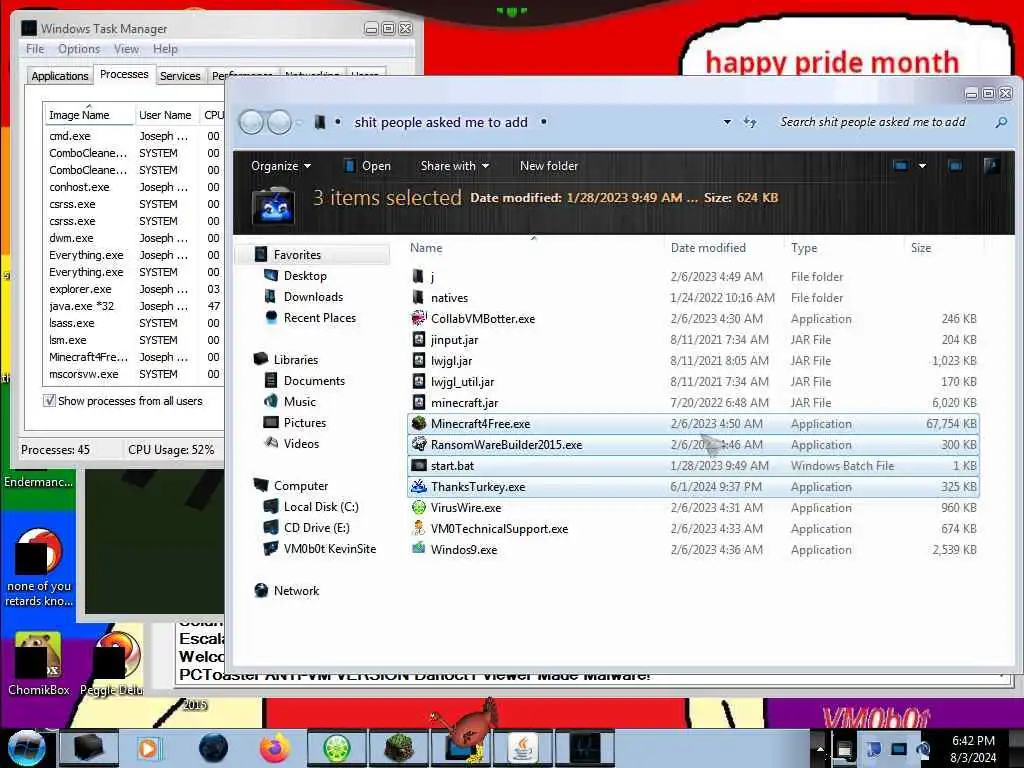Click the Minecraft grass block taskbar icon

399,748
